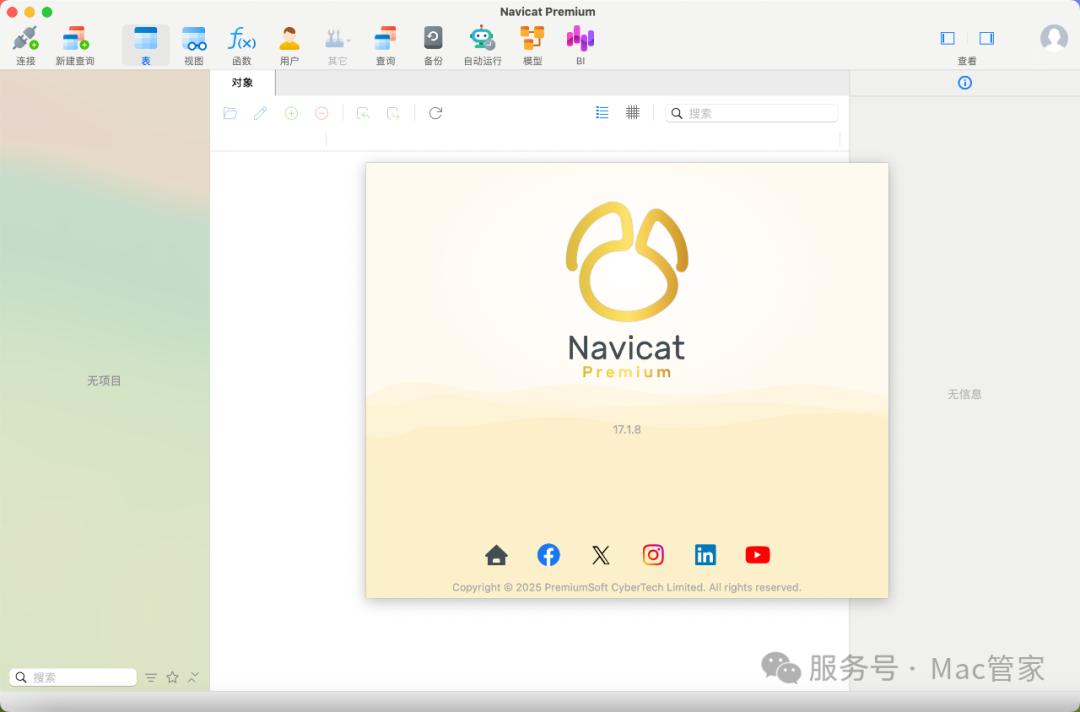Click the Model toolbar icon

(x=532, y=40)
